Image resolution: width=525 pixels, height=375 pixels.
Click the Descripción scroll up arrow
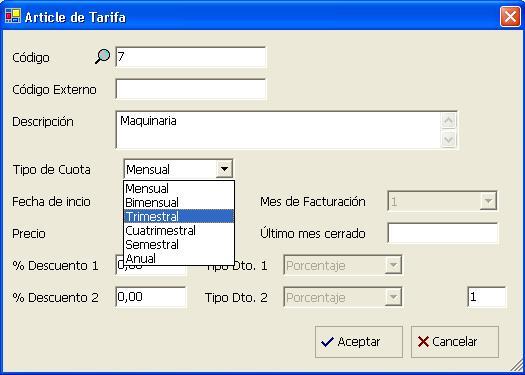point(448,121)
